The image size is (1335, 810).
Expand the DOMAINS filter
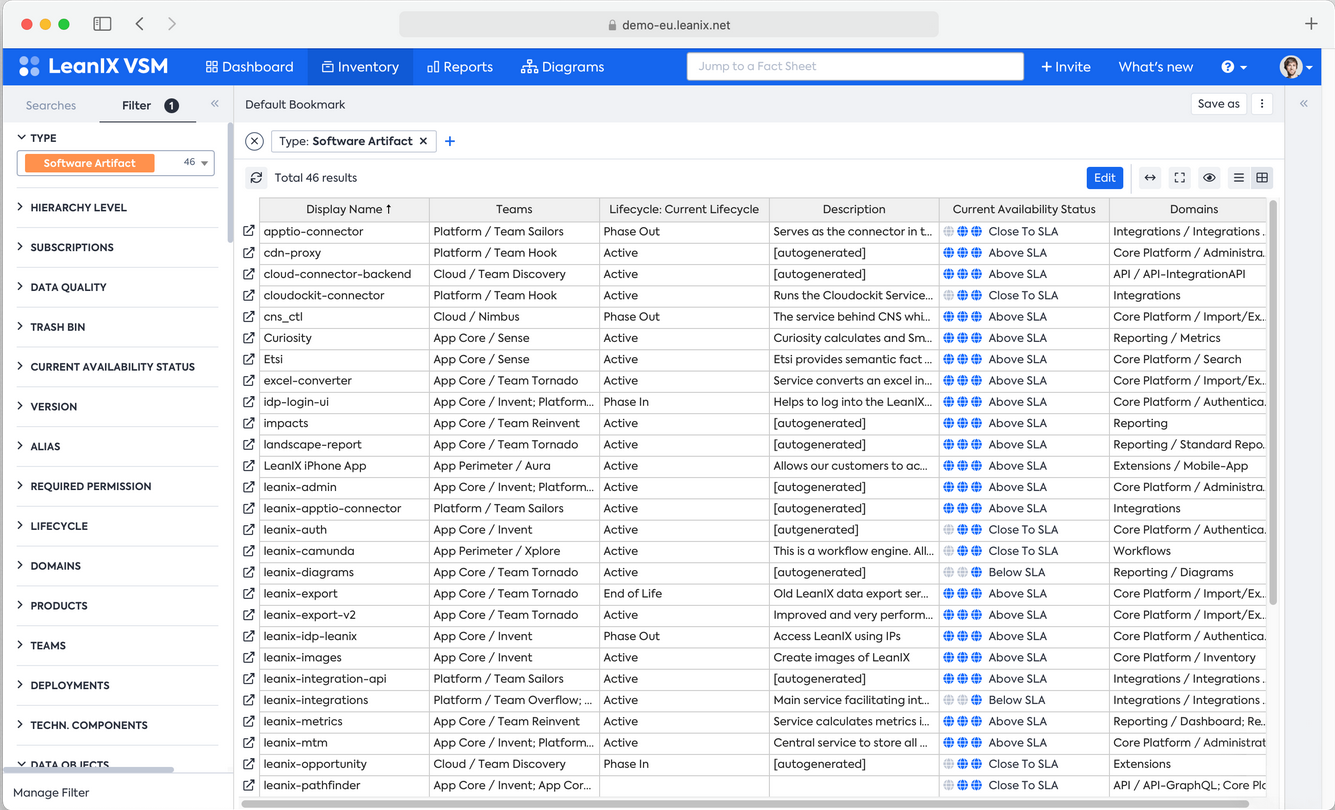(x=49, y=566)
